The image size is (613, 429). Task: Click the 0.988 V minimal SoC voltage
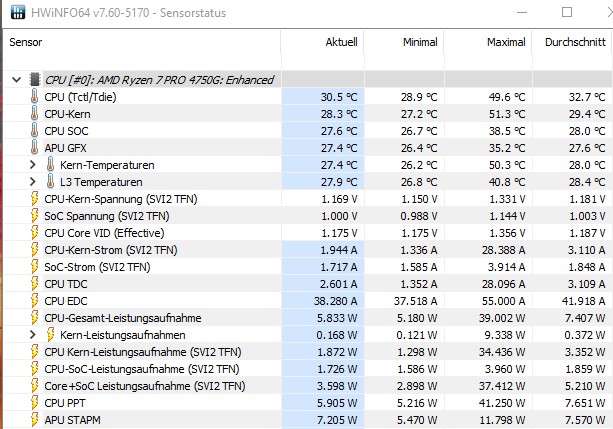[419, 216]
